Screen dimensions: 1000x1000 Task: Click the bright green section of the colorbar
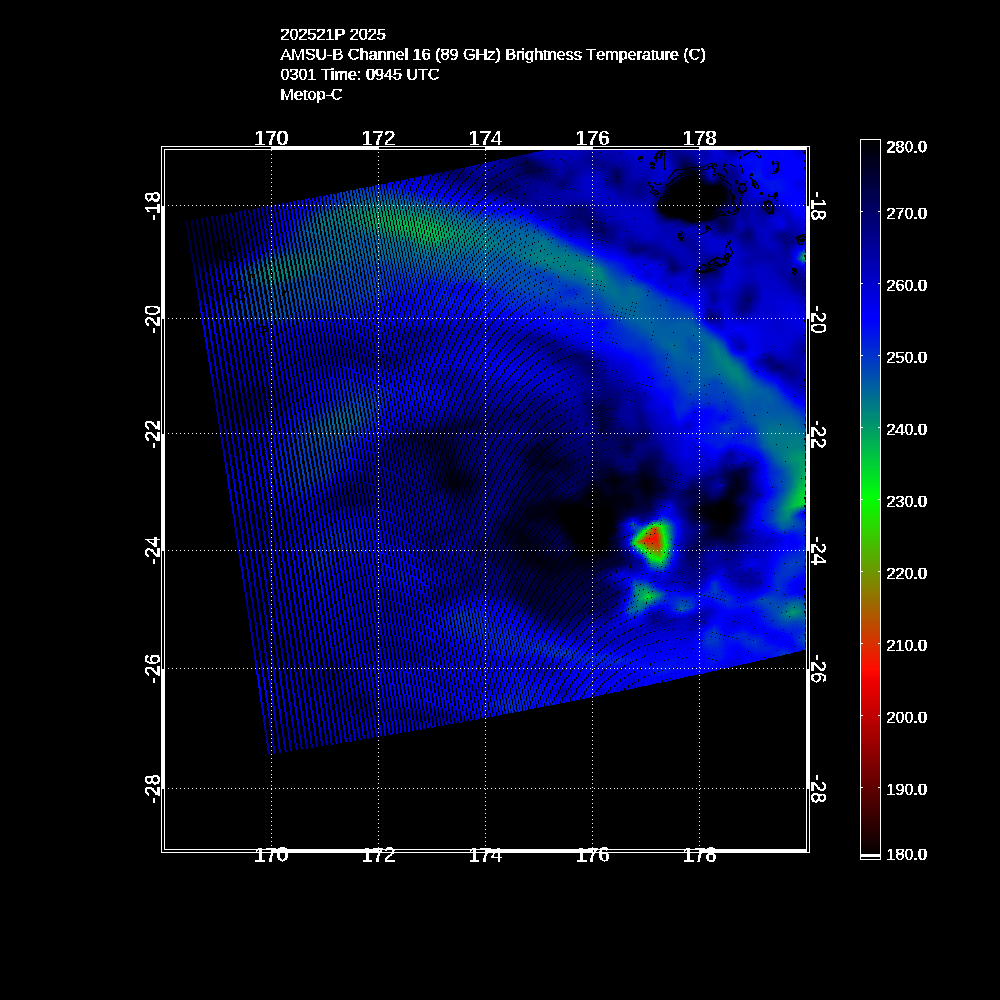coord(871,501)
